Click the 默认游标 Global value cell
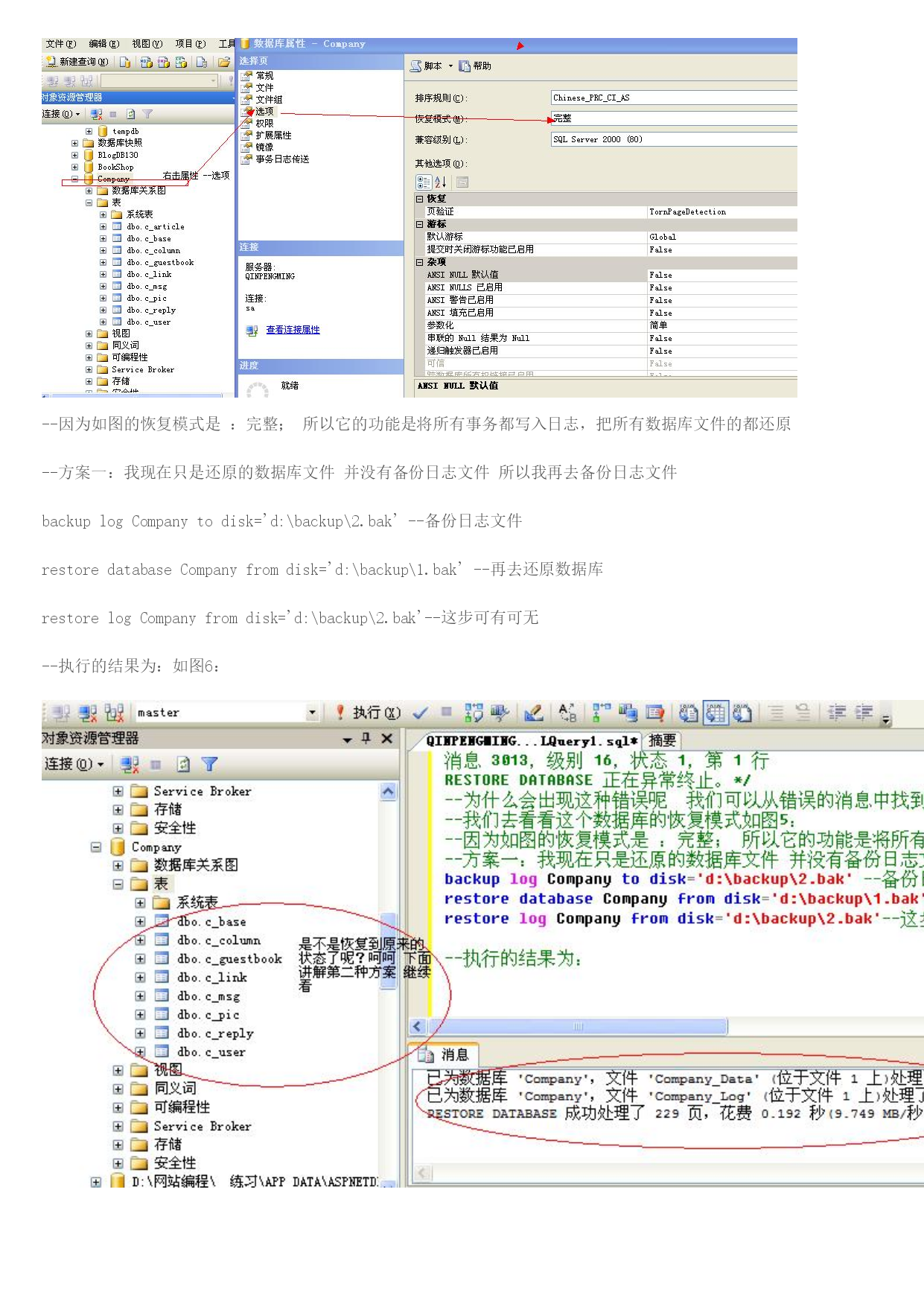 point(722,237)
